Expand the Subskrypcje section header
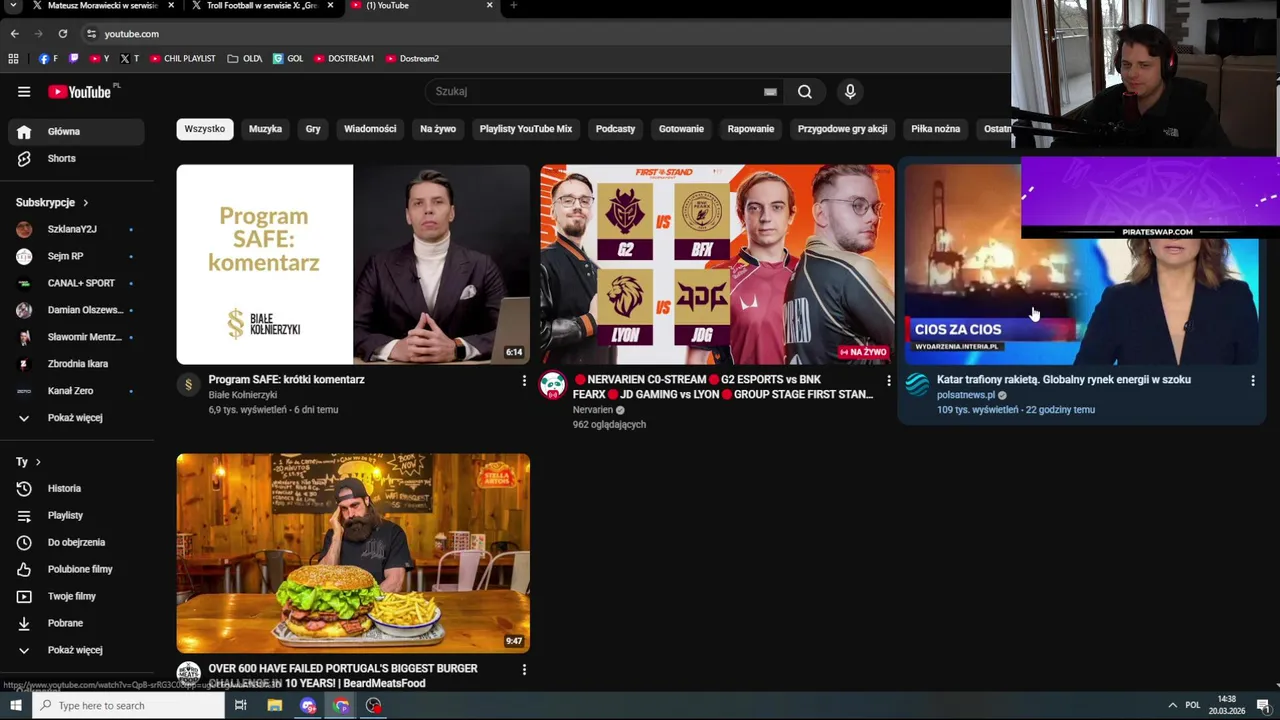 (52, 203)
